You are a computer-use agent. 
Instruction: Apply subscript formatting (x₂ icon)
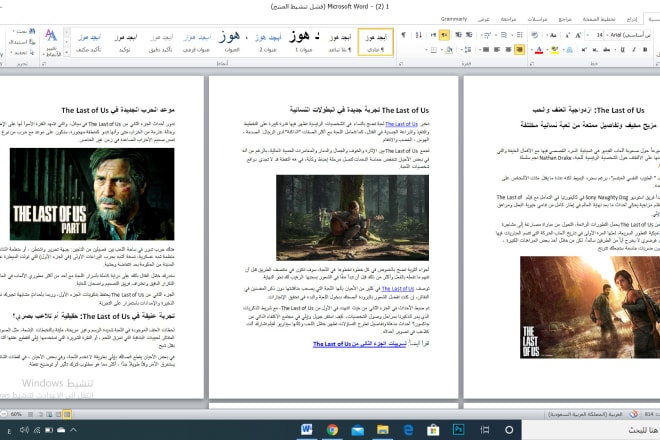(x=595, y=50)
